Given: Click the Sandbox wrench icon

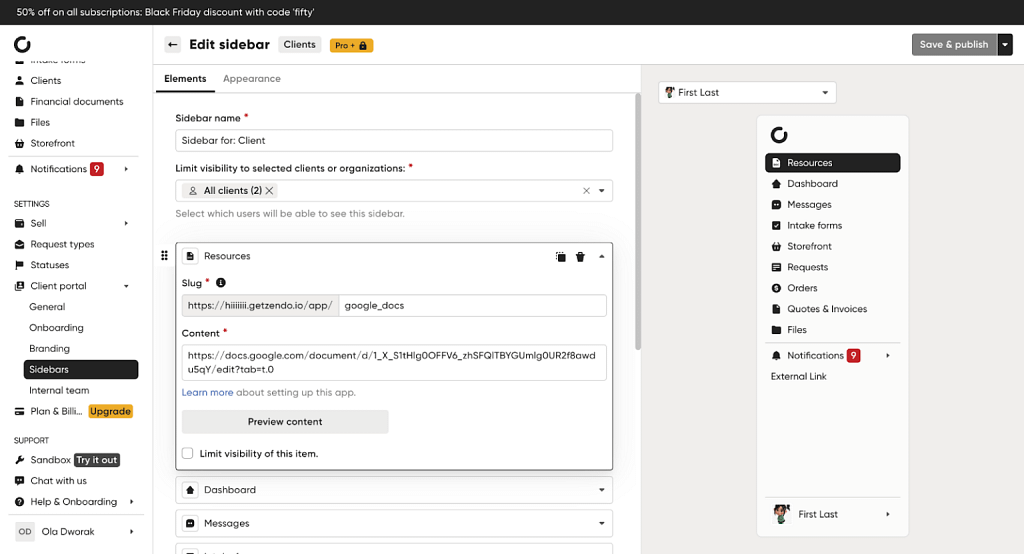Looking at the screenshot, I should point(20,460).
